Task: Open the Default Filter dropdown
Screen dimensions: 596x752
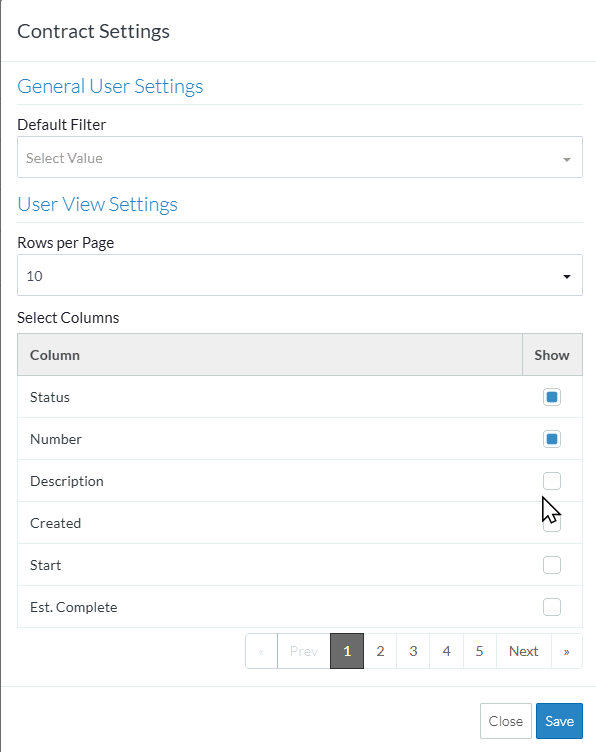Action: pyautogui.click(x=300, y=157)
